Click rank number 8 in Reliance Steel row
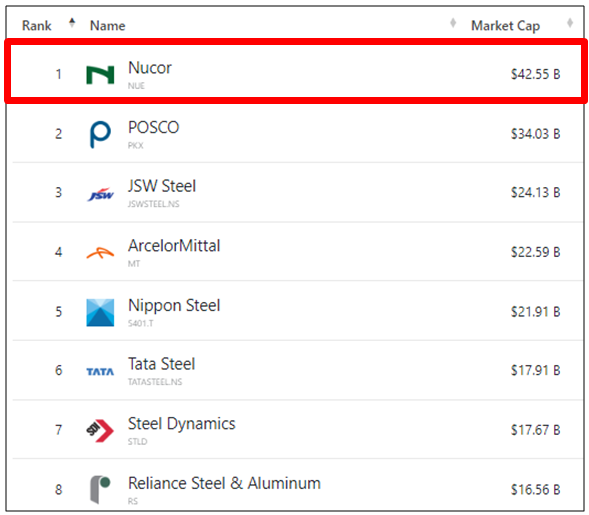 click(59, 490)
